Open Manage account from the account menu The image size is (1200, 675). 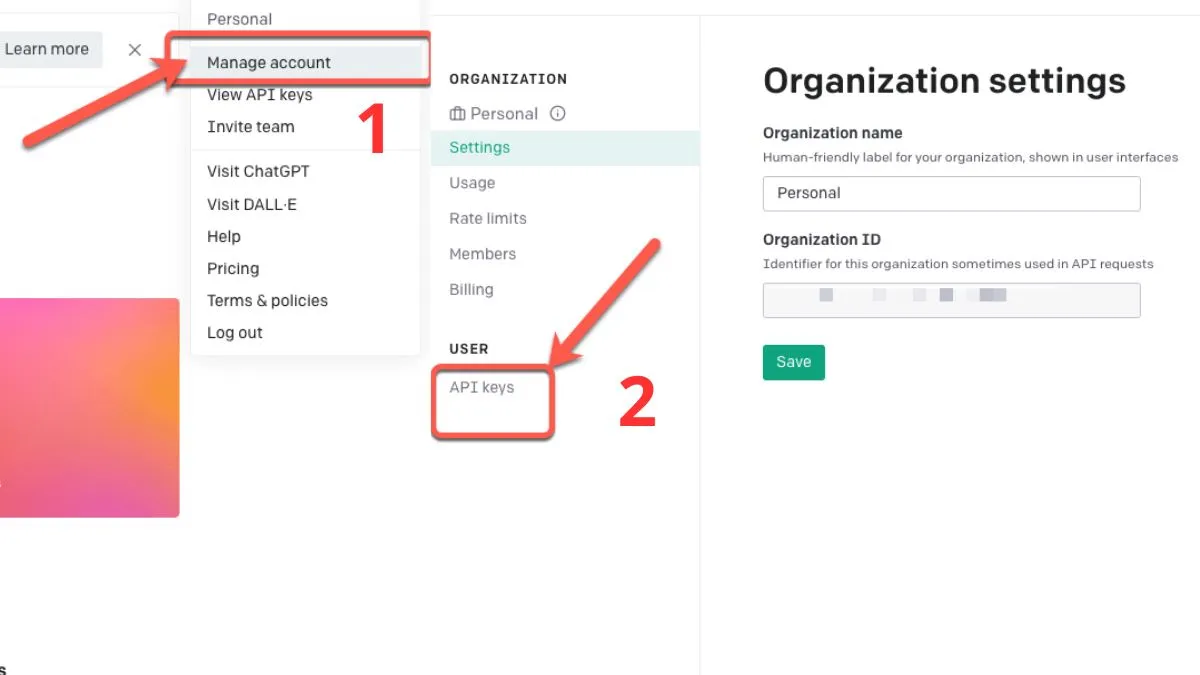pyautogui.click(x=268, y=62)
